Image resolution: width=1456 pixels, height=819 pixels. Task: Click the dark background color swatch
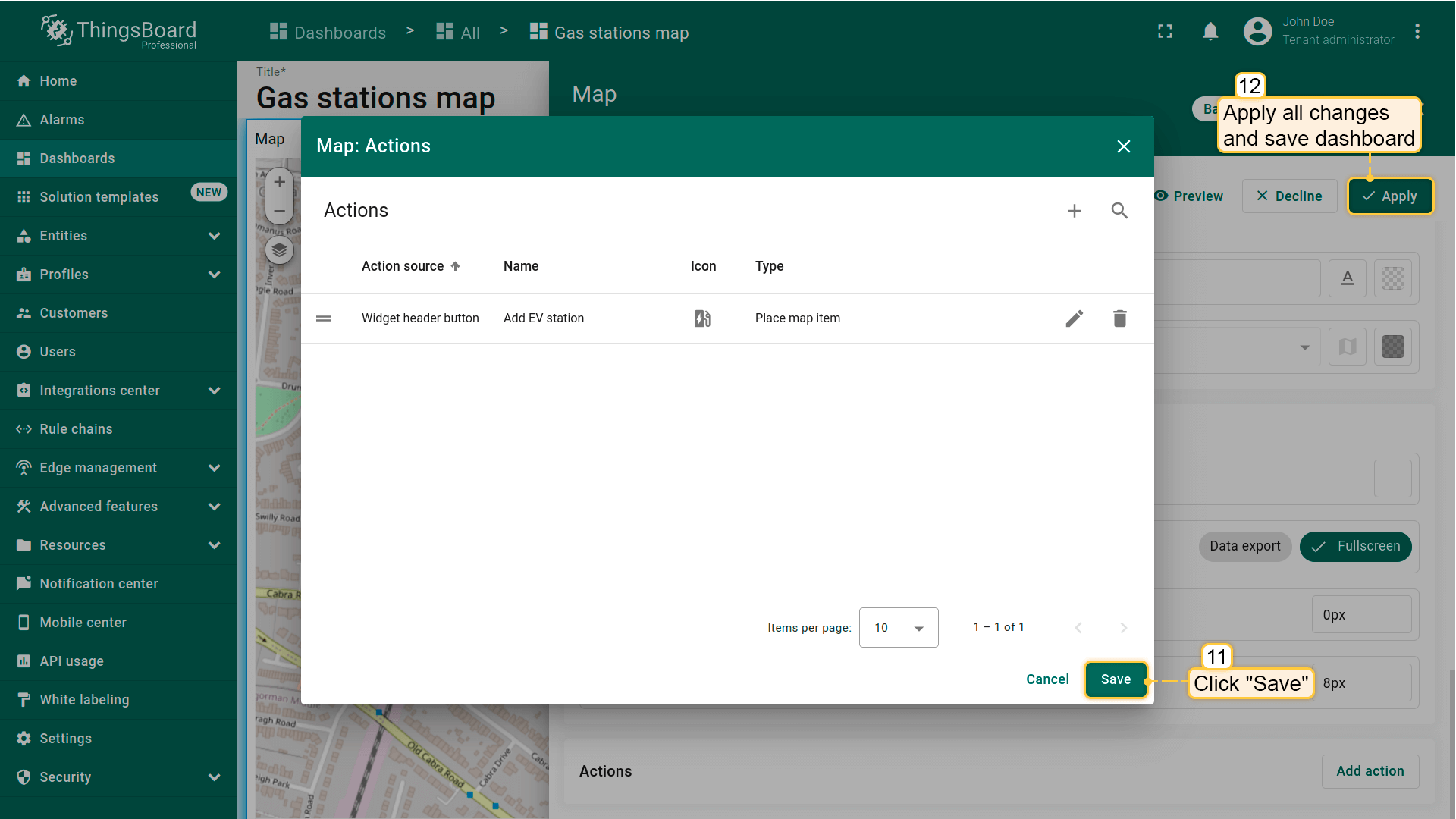1392,347
